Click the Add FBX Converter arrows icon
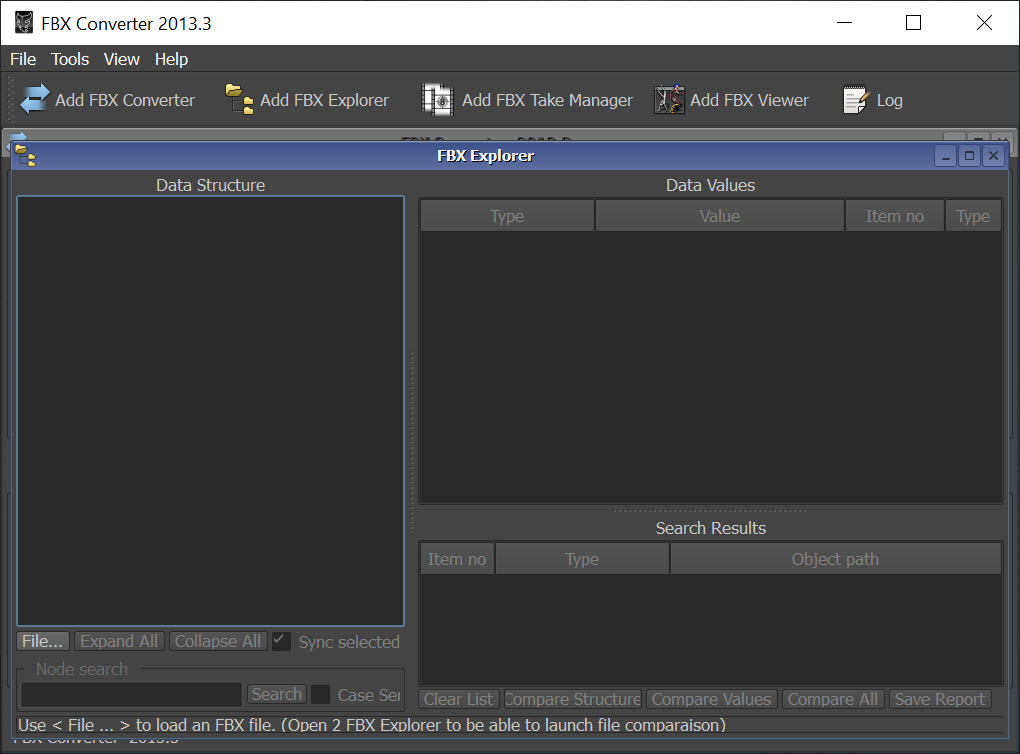This screenshot has height=754, width=1020. point(34,100)
